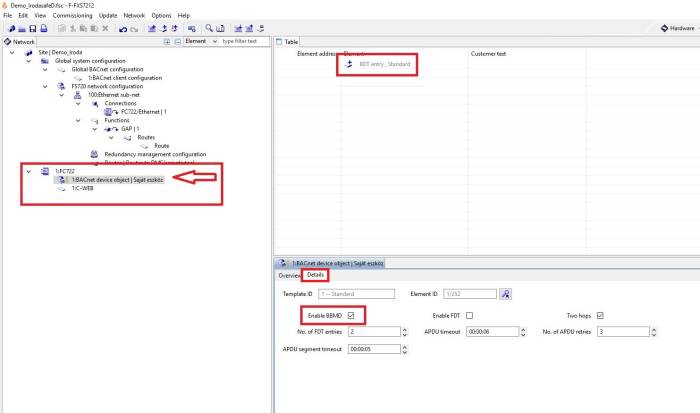Click the Delete (X) toolbar icon
The image size is (700, 413).
(106, 29)
